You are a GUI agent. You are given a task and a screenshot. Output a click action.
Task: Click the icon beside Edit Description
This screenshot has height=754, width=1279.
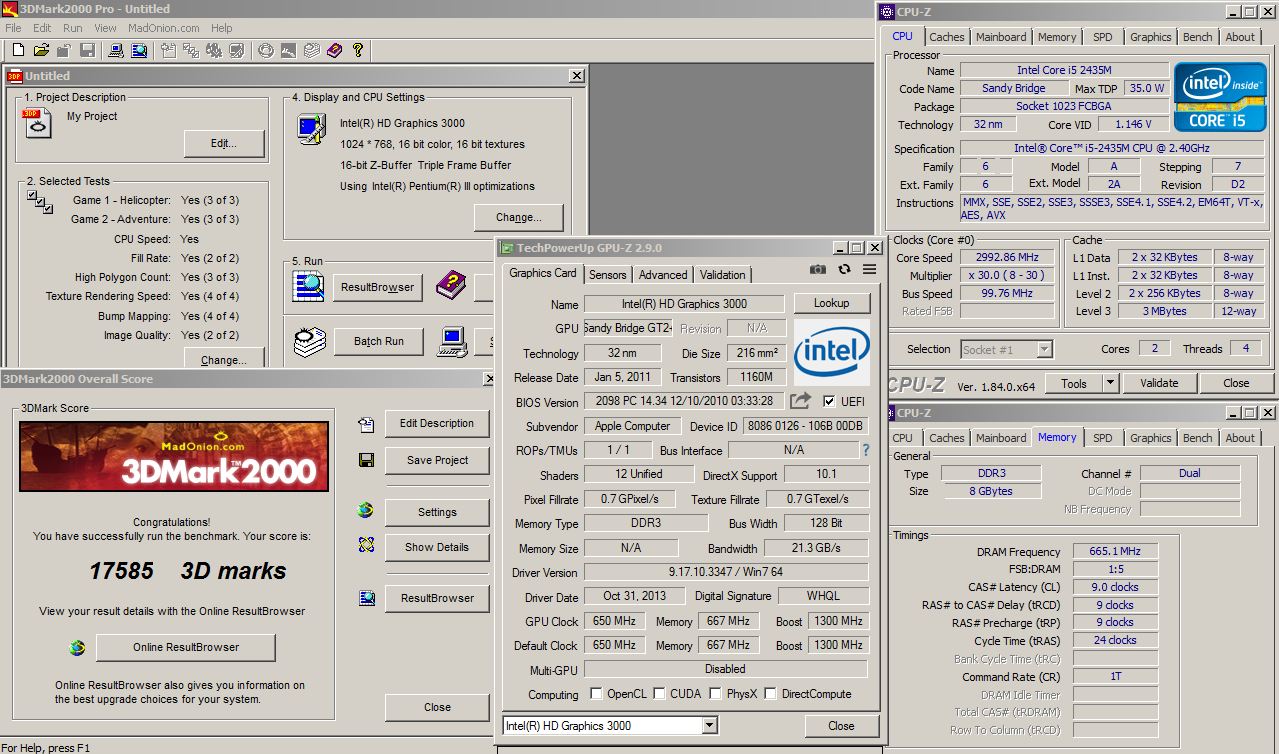tap(367, 424)
